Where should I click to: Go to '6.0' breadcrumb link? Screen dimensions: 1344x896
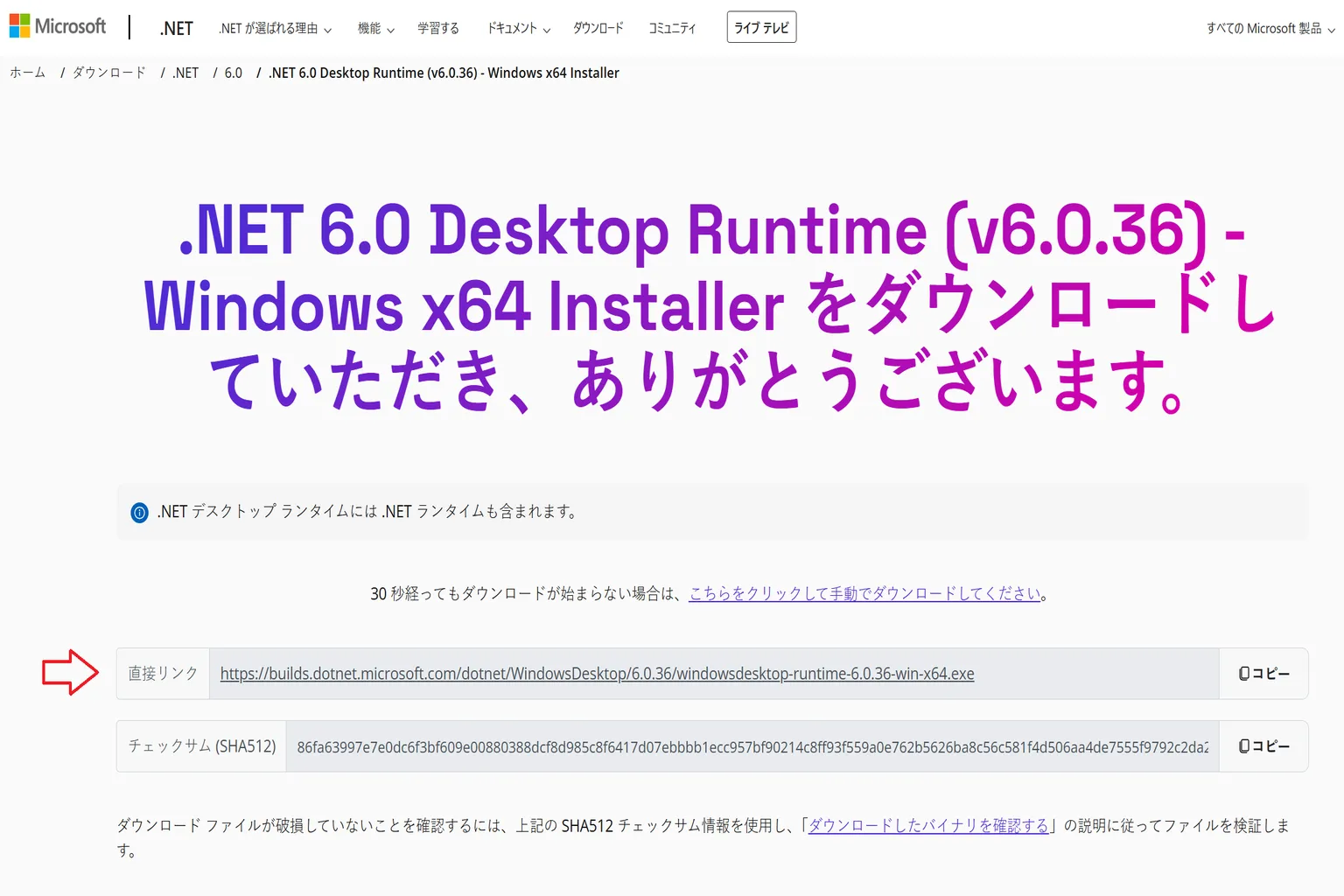[234, 73]
